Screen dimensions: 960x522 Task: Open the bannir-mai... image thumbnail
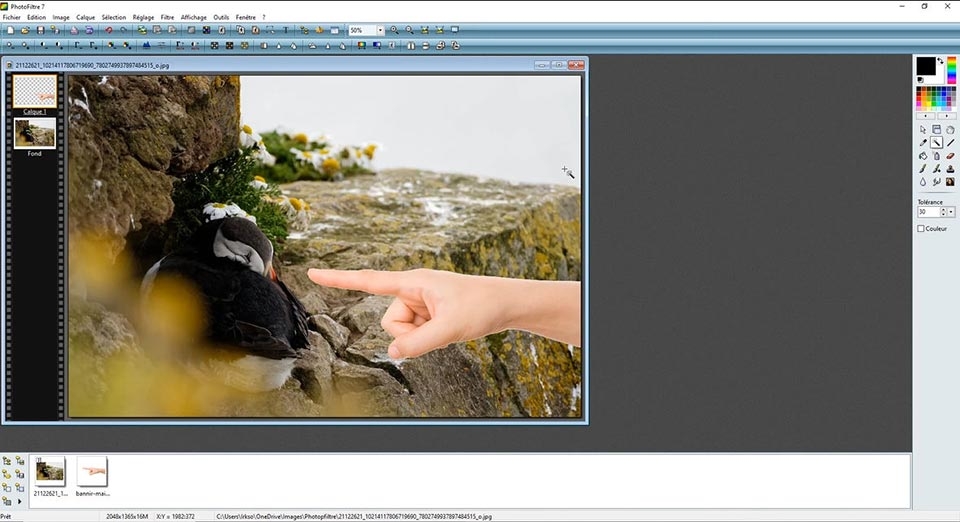click(92, 470)
